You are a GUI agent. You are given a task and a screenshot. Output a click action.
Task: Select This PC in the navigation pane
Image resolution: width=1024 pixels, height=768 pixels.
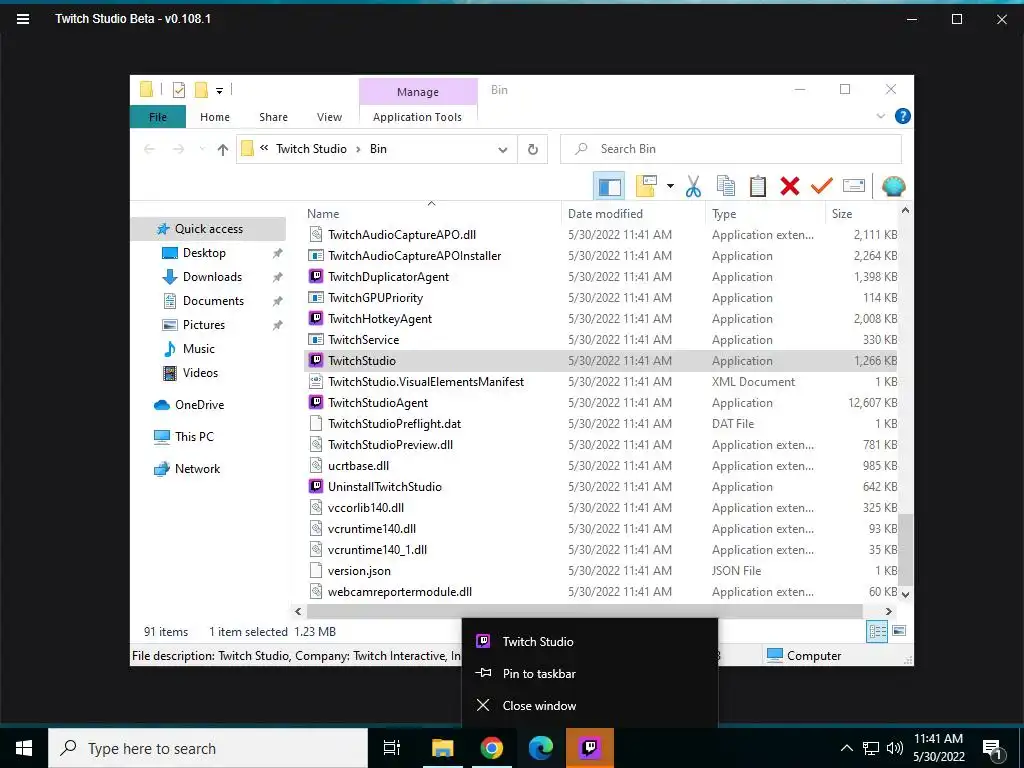(x=194, y=437)
